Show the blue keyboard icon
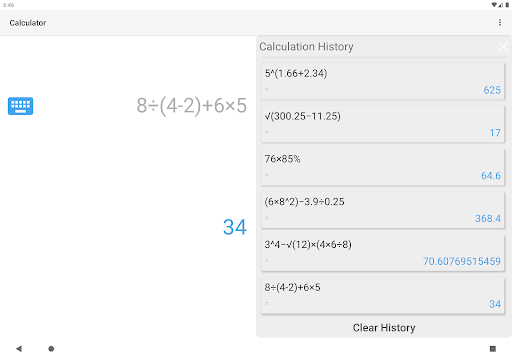The width and height of the screenshot is (512, 360). [x=20, y=106]
